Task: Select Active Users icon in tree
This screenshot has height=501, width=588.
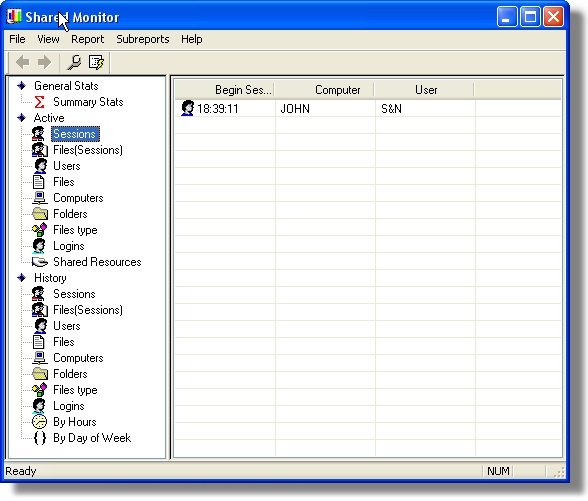Action: pos(40,166)
